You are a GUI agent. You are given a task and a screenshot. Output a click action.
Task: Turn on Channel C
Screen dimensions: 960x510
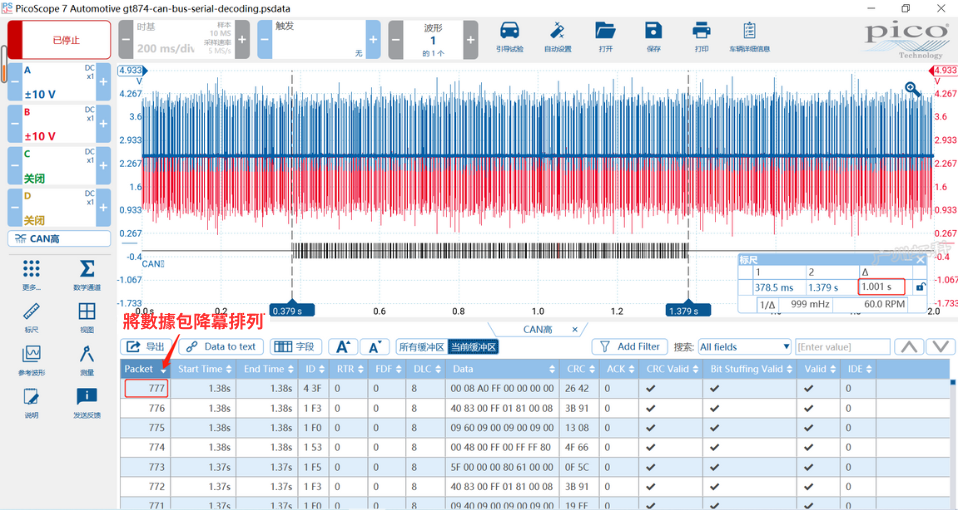pyautogui.click(x=59, y=166)
